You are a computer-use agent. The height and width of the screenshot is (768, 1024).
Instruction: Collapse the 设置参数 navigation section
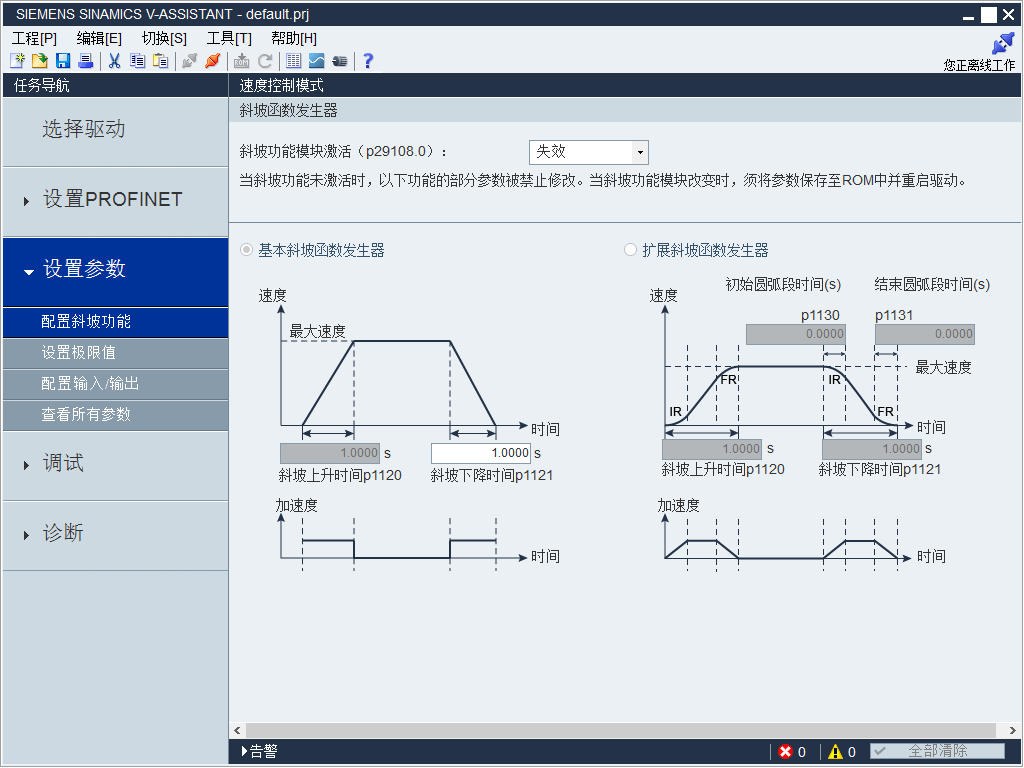[x=28, y=272]
